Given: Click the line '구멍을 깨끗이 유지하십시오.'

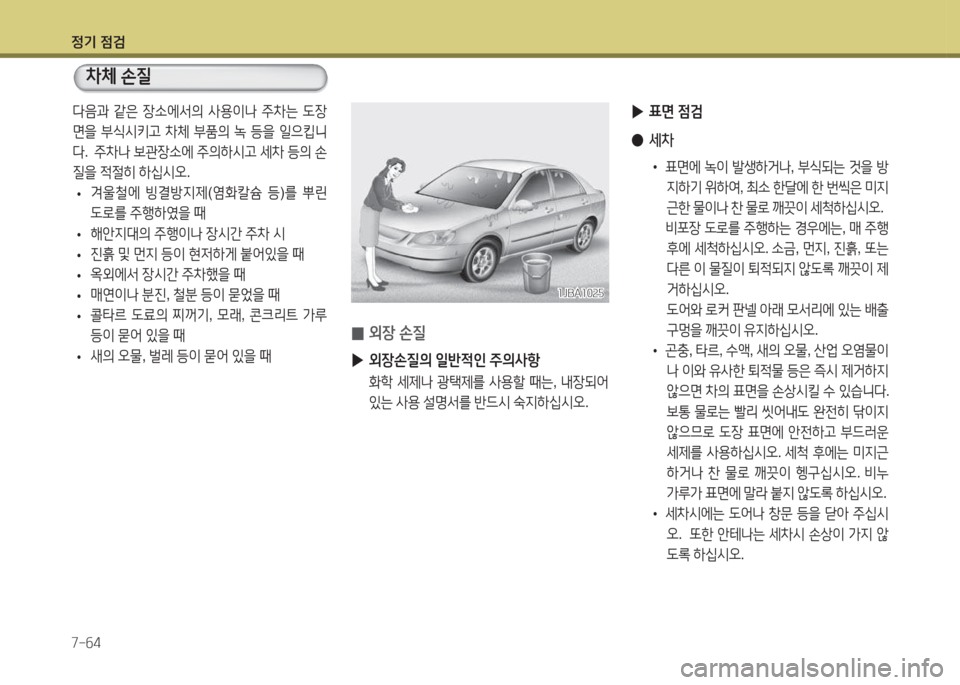Looking at the screenshot, I should (x=742, y=331).
